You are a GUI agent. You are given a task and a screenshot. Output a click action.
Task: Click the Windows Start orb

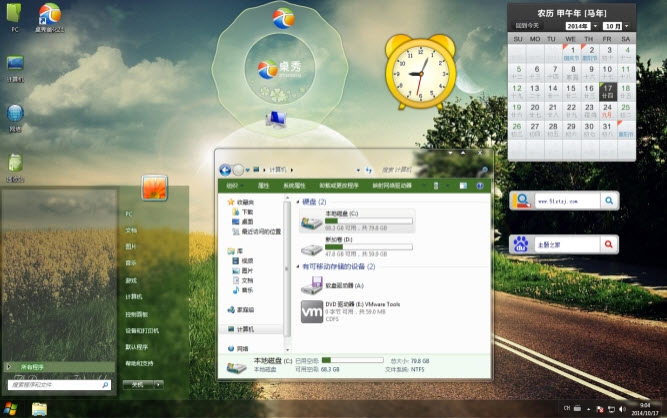[x=10, y=408]
